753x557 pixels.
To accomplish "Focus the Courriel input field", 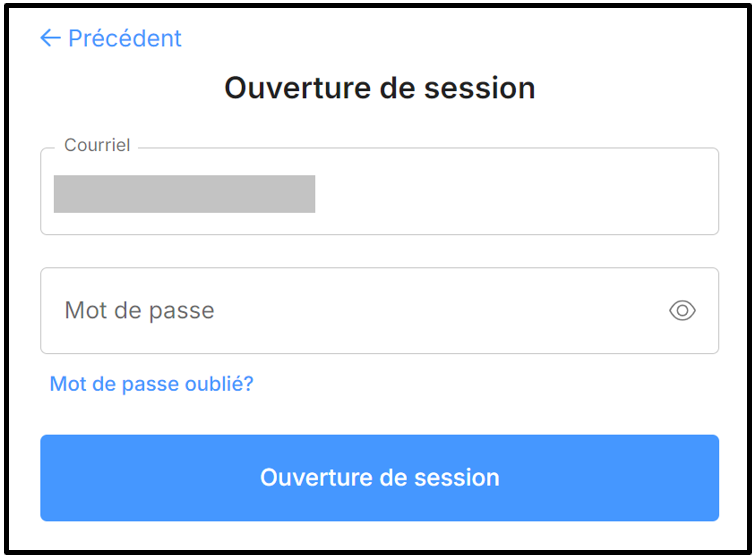I will [379, 192].
